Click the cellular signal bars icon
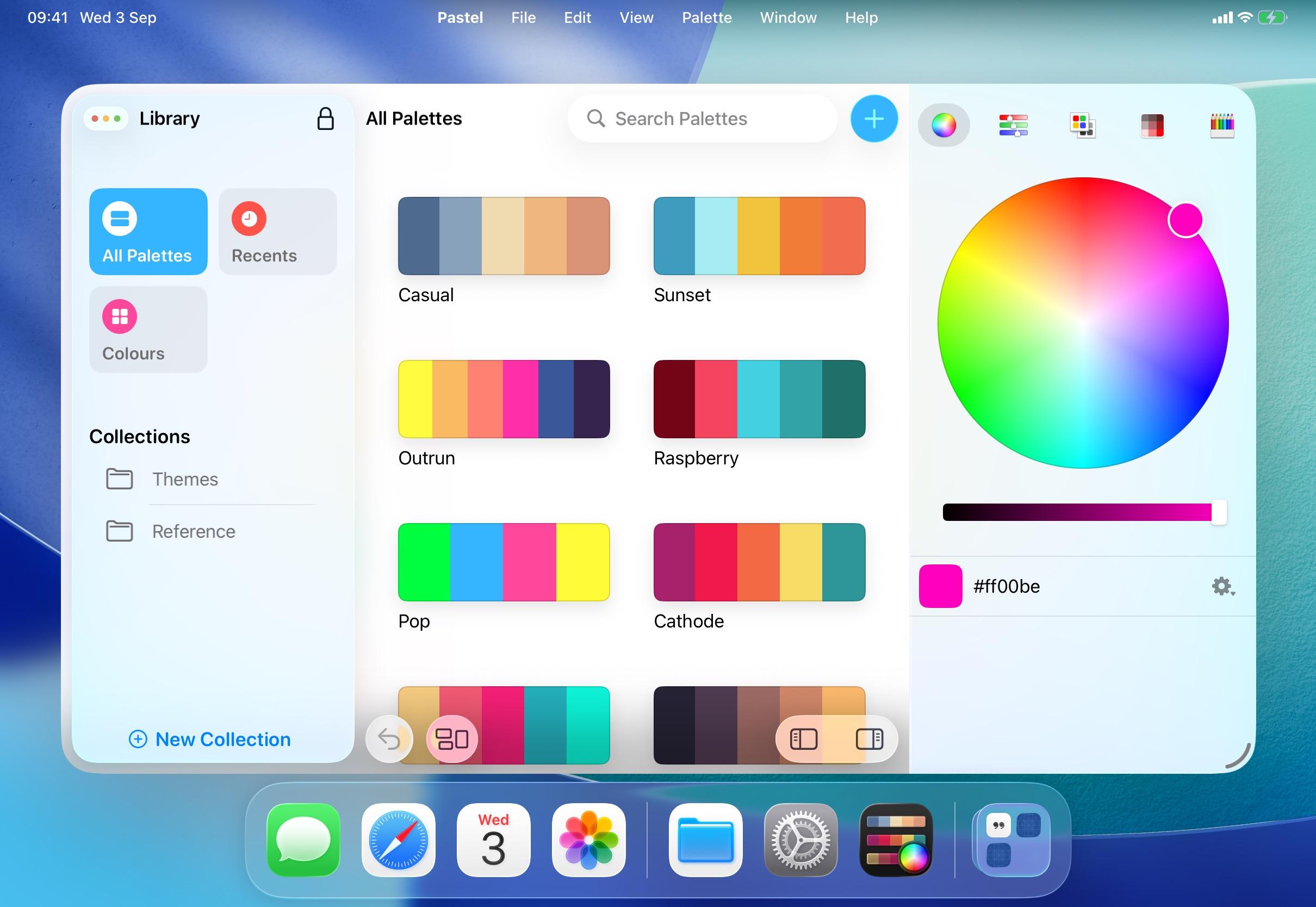1316x907 pixels. click(x=1222, y=18)
